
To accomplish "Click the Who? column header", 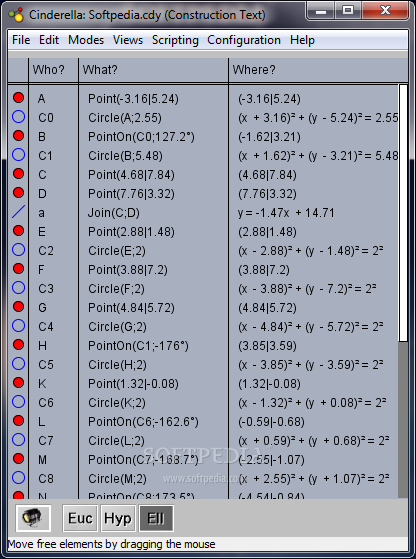I will click(x=53, y=70).
